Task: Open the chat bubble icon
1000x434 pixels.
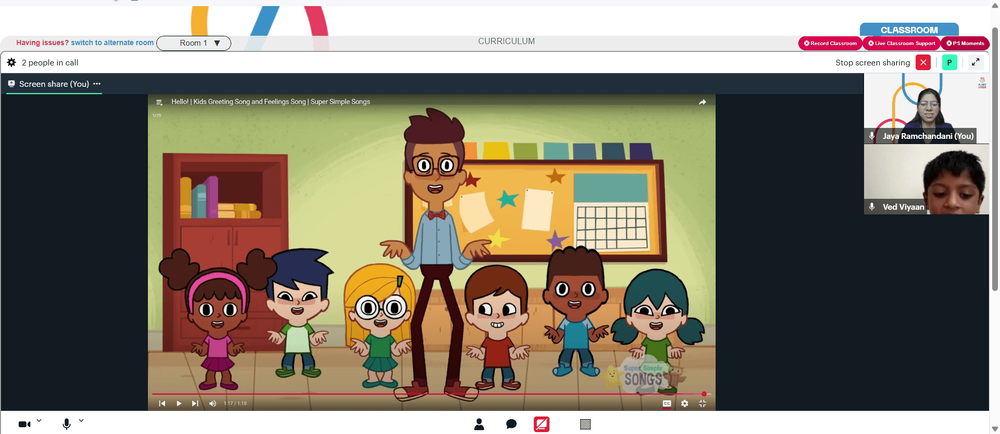Action: tap(511, 424)
